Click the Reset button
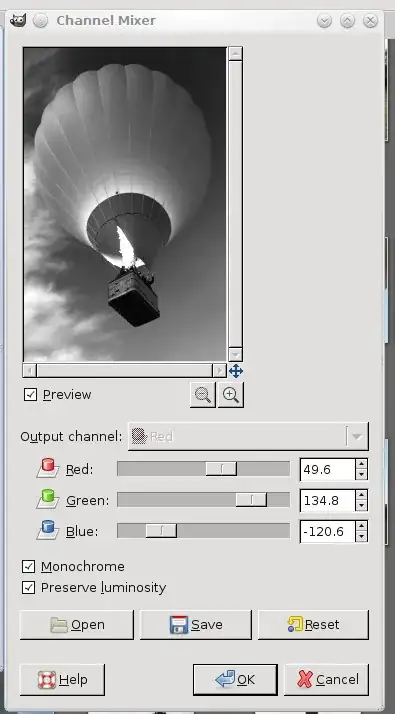This screenshot has width=395, height=714. click(313, 625)
